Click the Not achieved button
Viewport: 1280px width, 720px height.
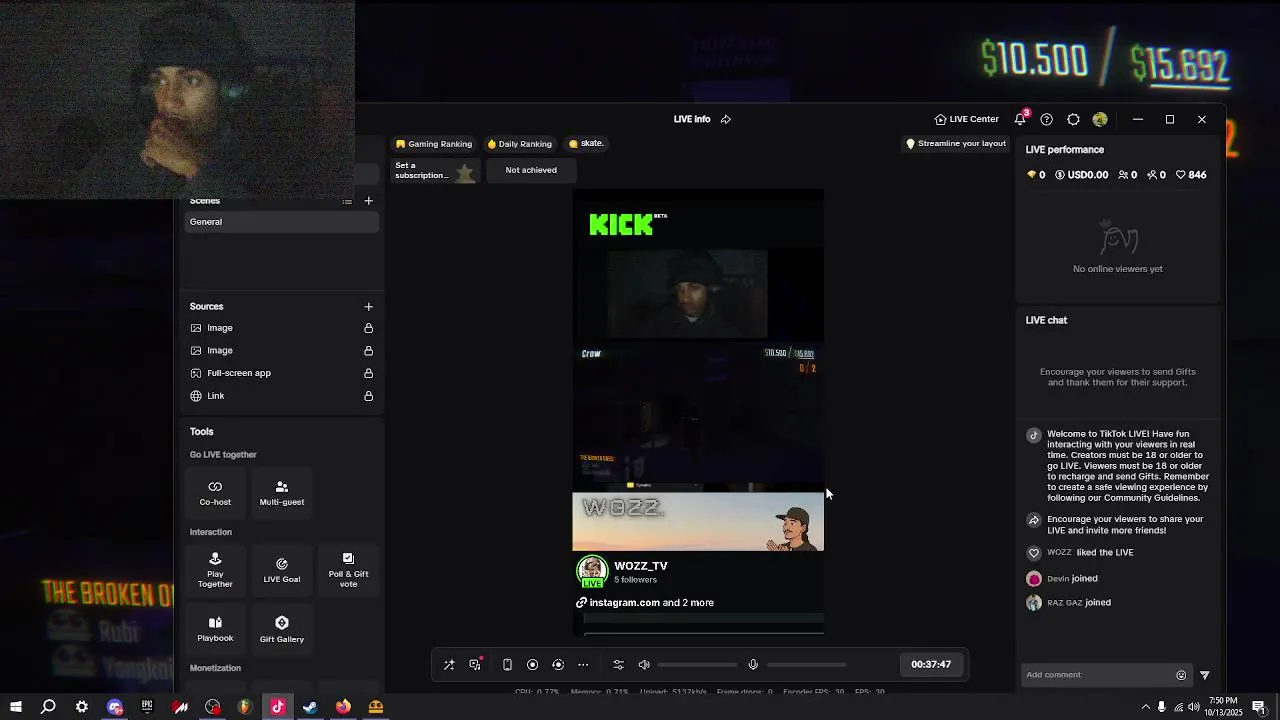pyautogui.click(x=531, y=170)
